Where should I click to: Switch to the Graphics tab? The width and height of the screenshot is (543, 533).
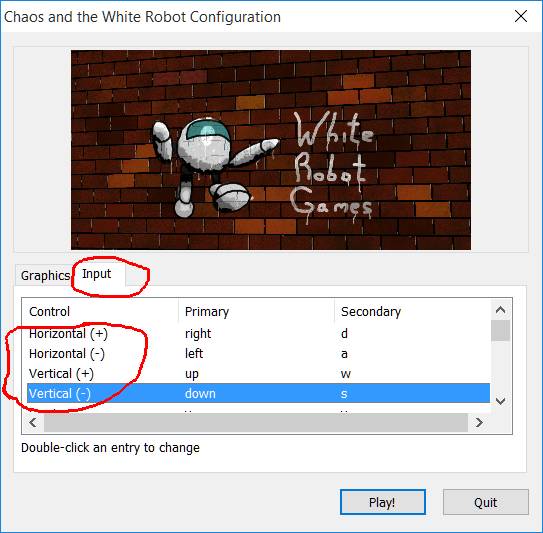[44, 276]
